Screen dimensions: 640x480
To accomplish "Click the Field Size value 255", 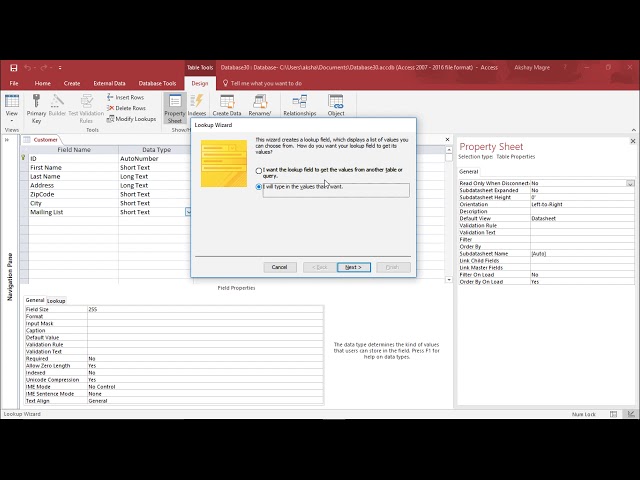I will click(205, 309).
